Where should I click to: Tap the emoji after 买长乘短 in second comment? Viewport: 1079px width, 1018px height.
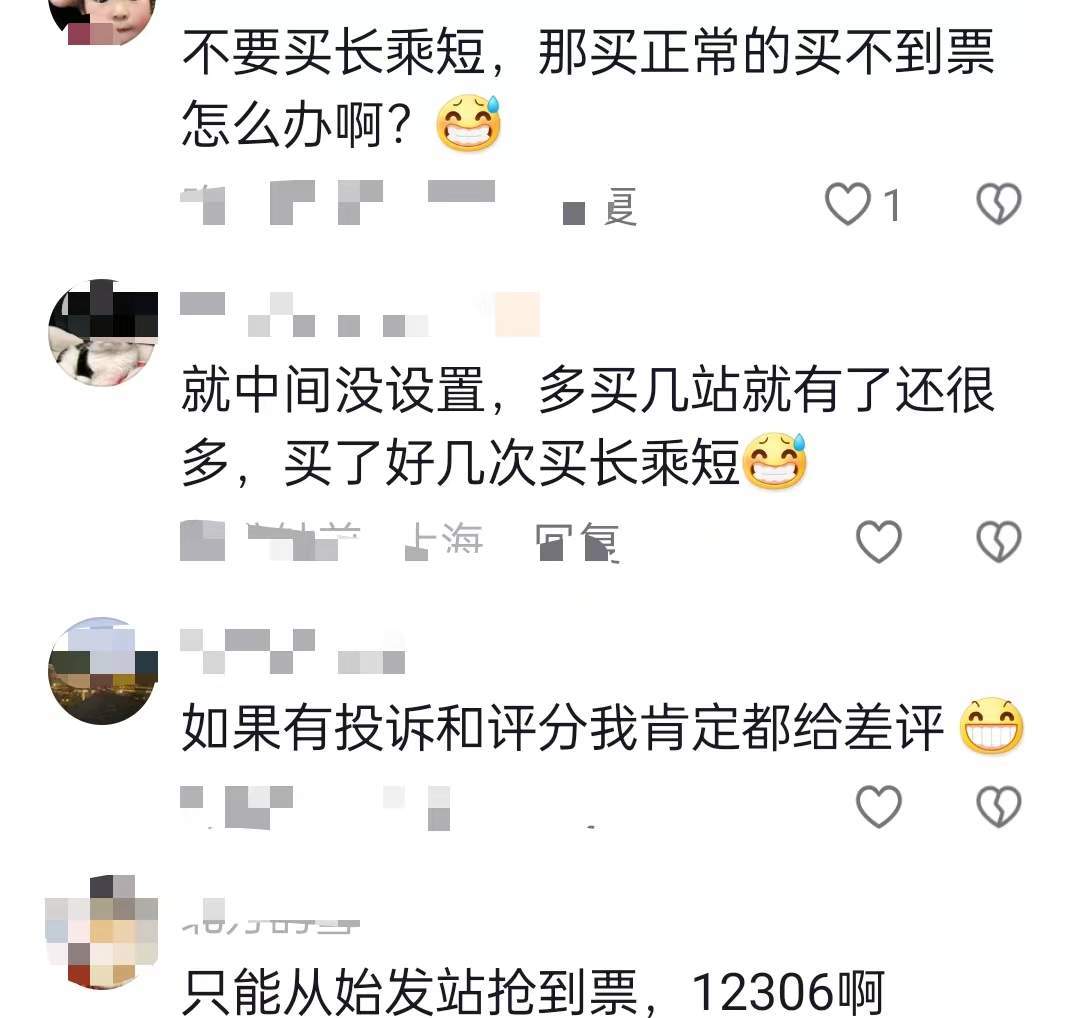(775, 461)
